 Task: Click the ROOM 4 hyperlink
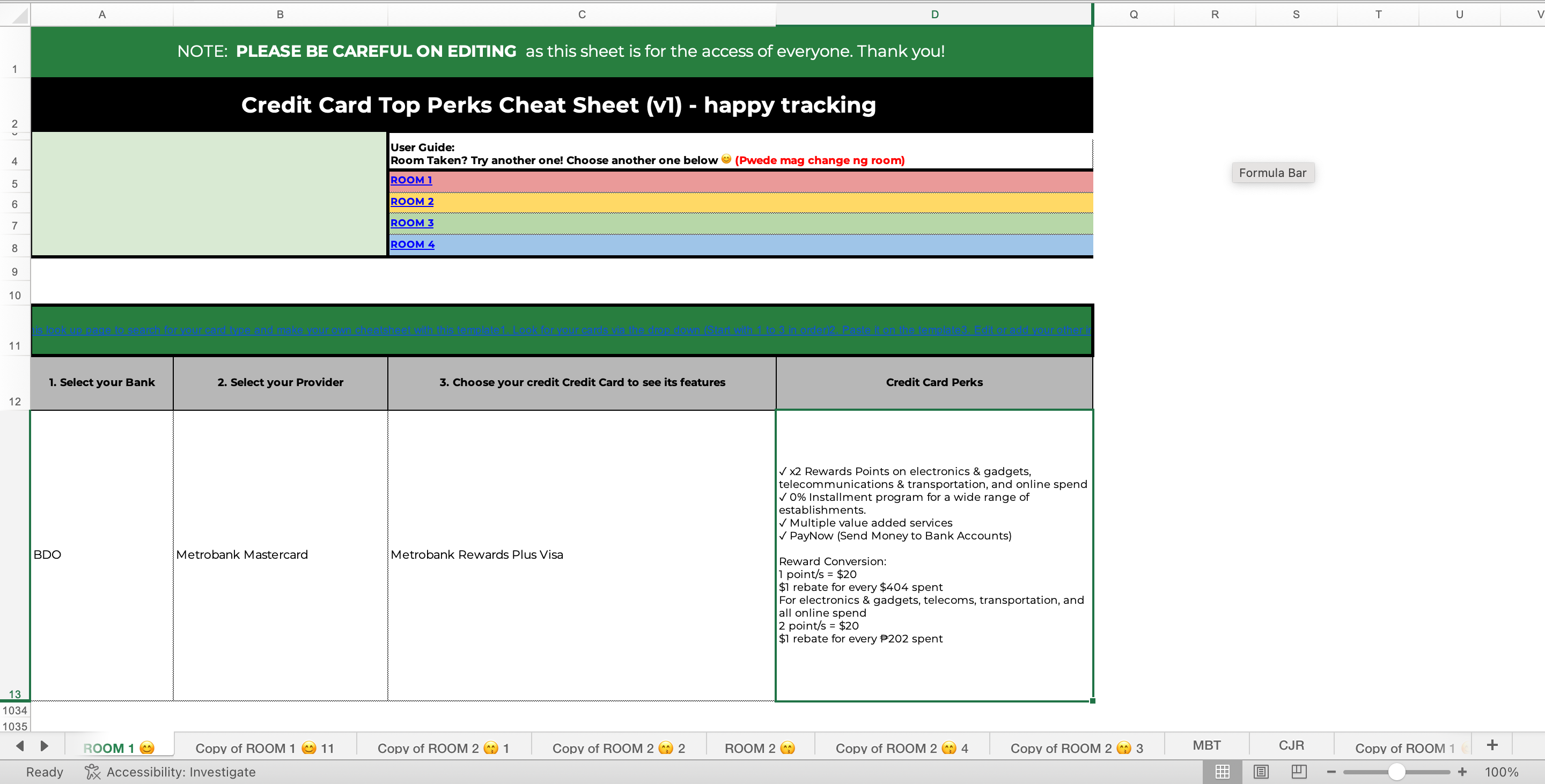(x=412, y=244)
